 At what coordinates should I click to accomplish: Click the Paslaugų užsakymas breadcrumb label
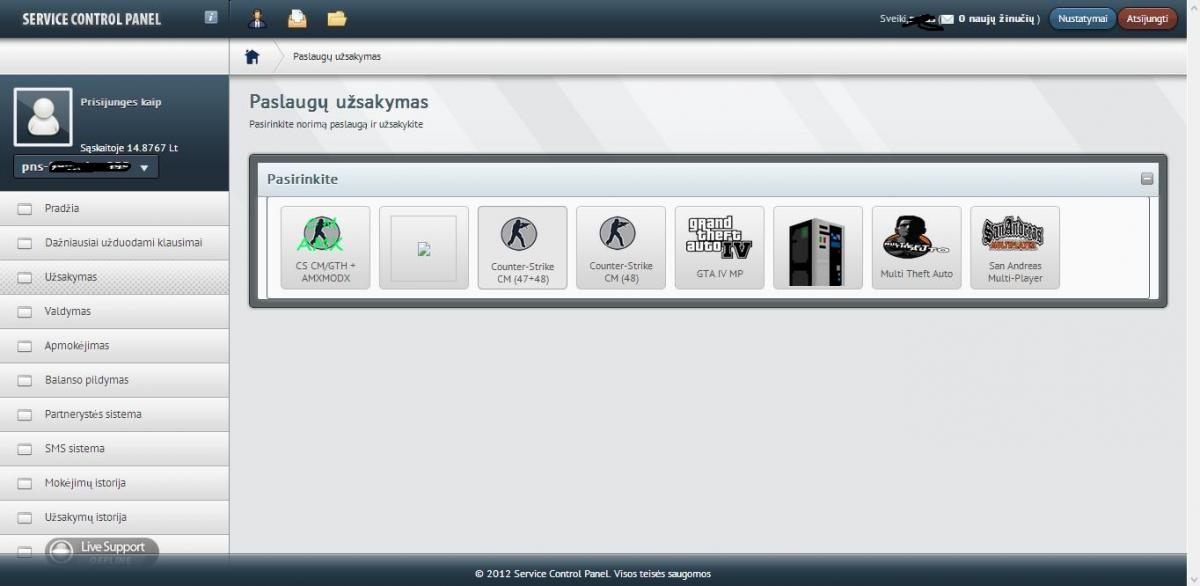point(337,57)
